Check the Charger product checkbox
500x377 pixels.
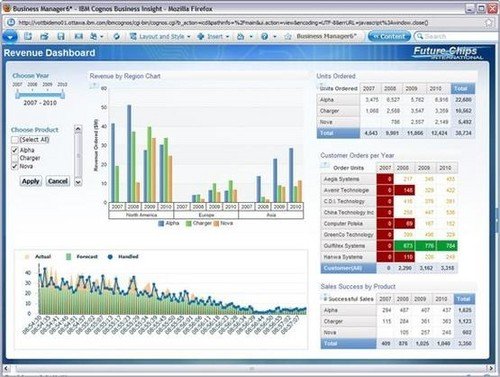pos(15,158)
